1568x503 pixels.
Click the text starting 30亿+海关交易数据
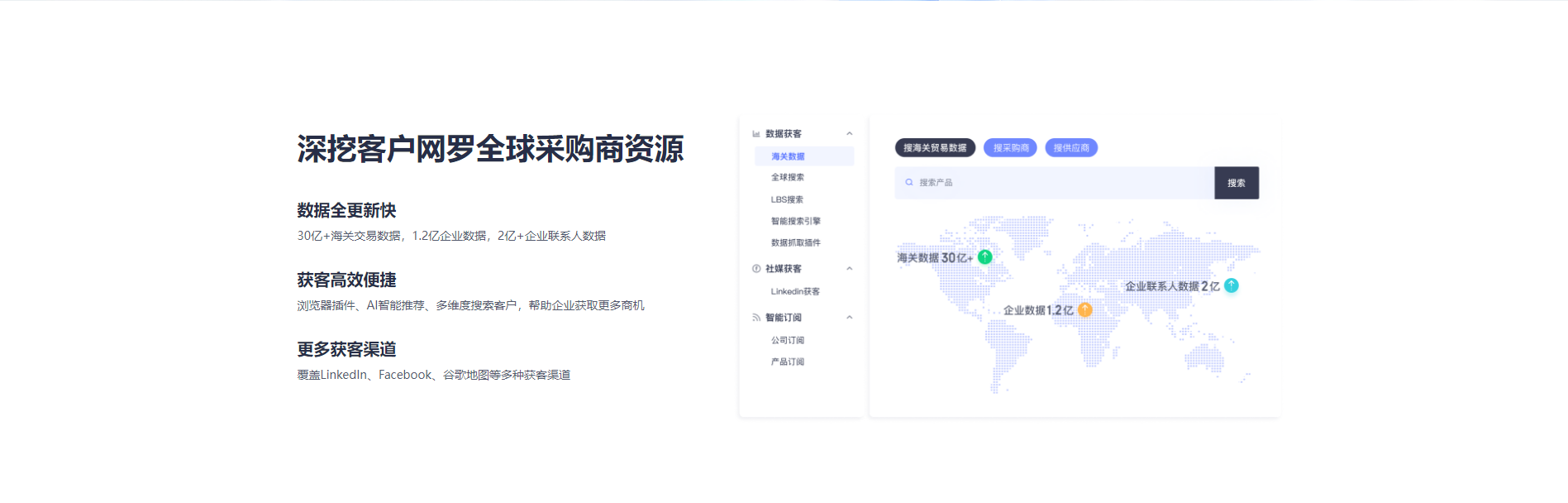pyautogui.click(x=451, y=236)
